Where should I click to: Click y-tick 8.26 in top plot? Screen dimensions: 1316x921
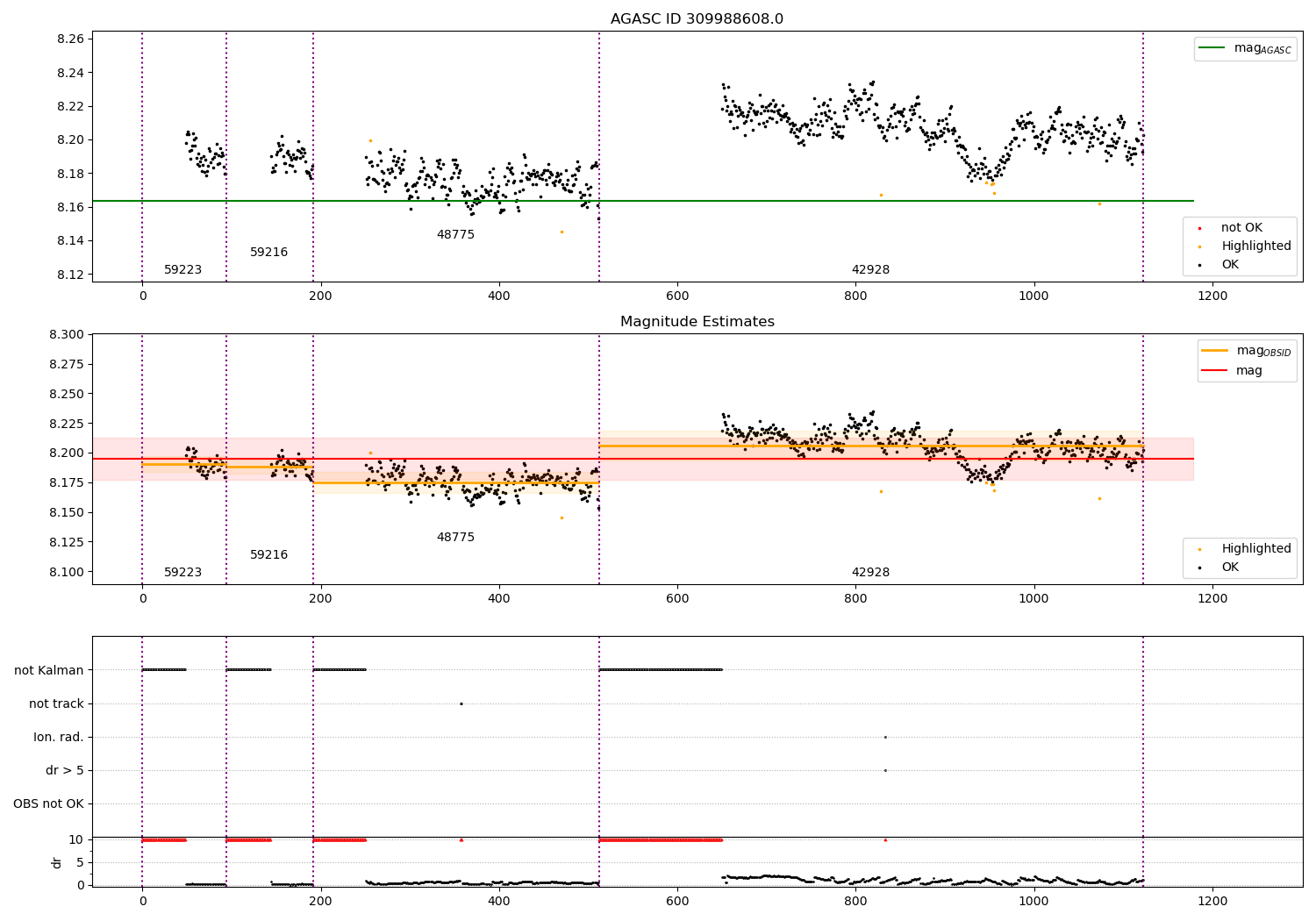(x=69, y=39)
